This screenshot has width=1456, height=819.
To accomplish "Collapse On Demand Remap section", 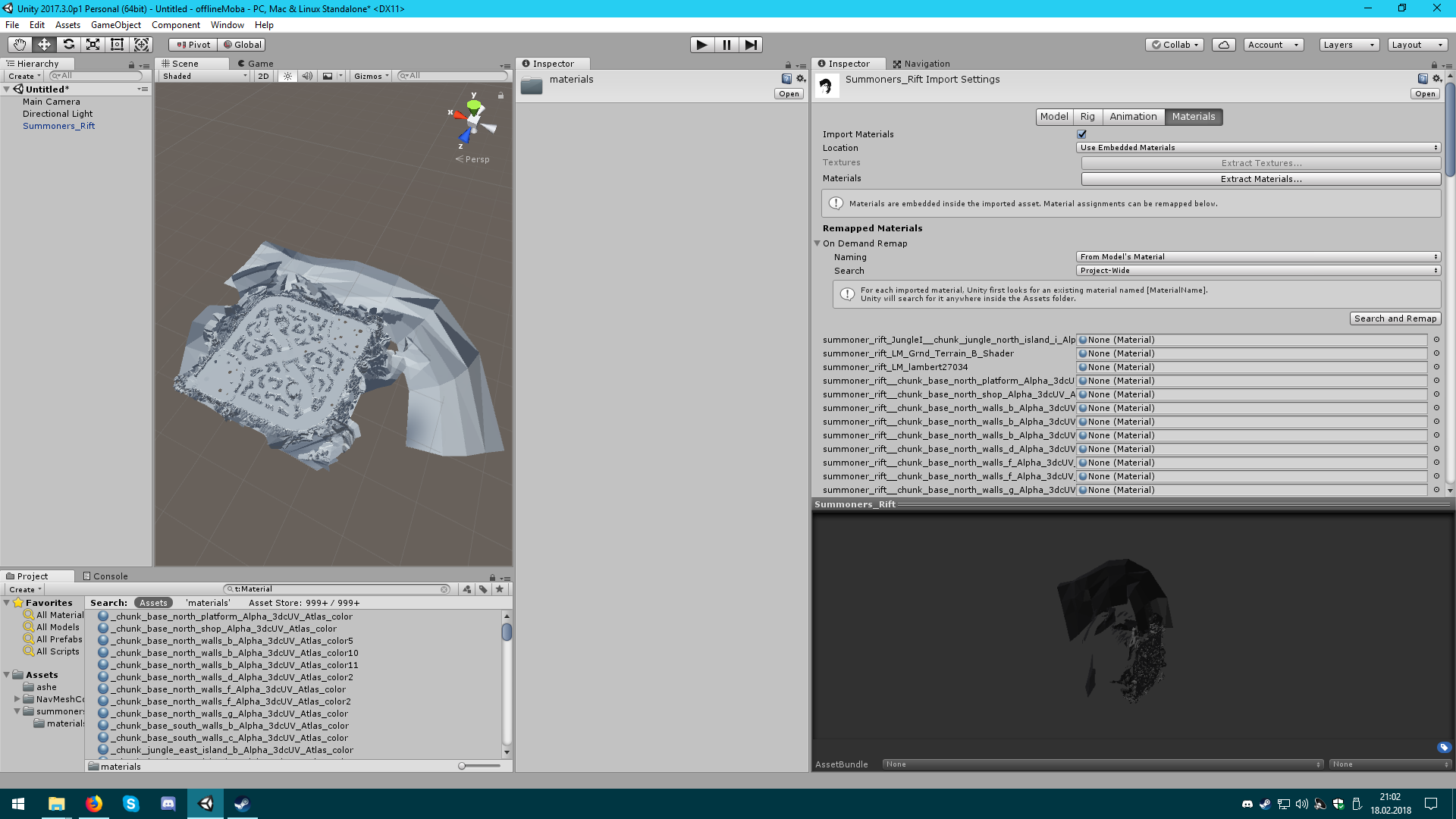I will point(817,243).
